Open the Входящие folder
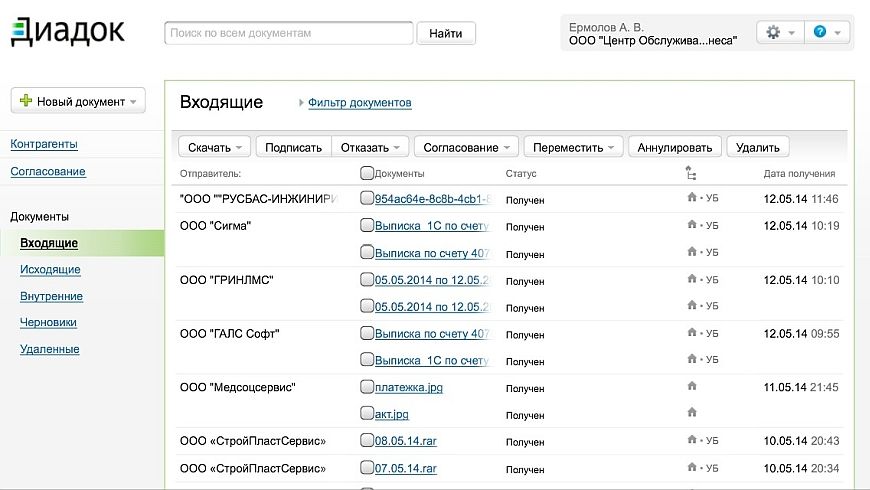870x490 pixels. 49,243
